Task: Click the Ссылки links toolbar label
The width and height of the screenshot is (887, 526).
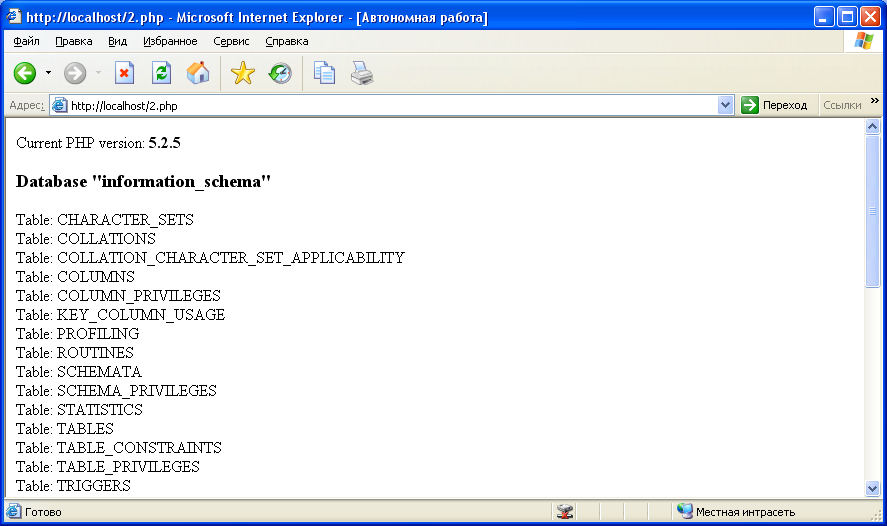Action: [x=842, y=105]
